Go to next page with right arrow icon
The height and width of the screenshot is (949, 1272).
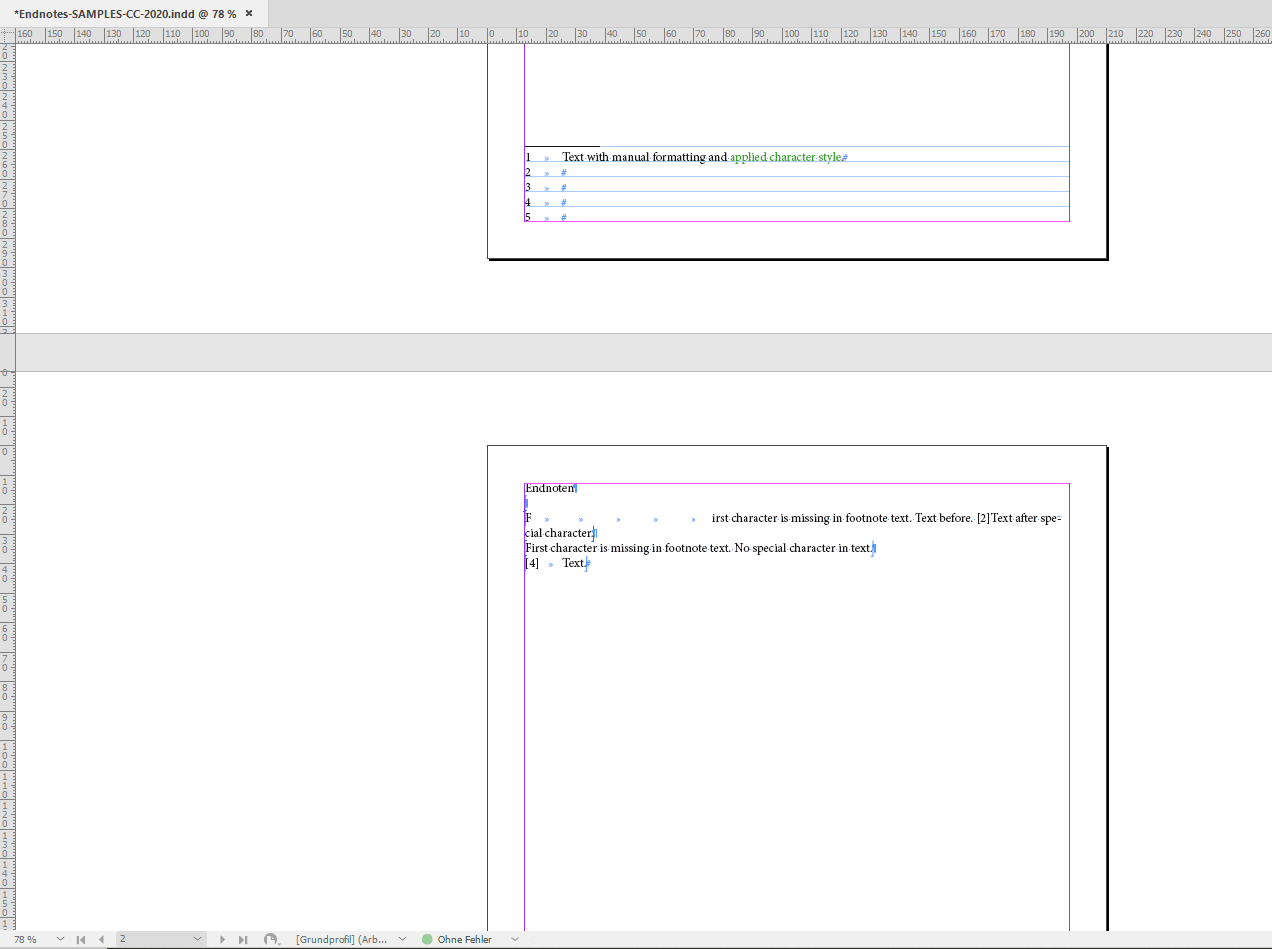tap(222, 940)
